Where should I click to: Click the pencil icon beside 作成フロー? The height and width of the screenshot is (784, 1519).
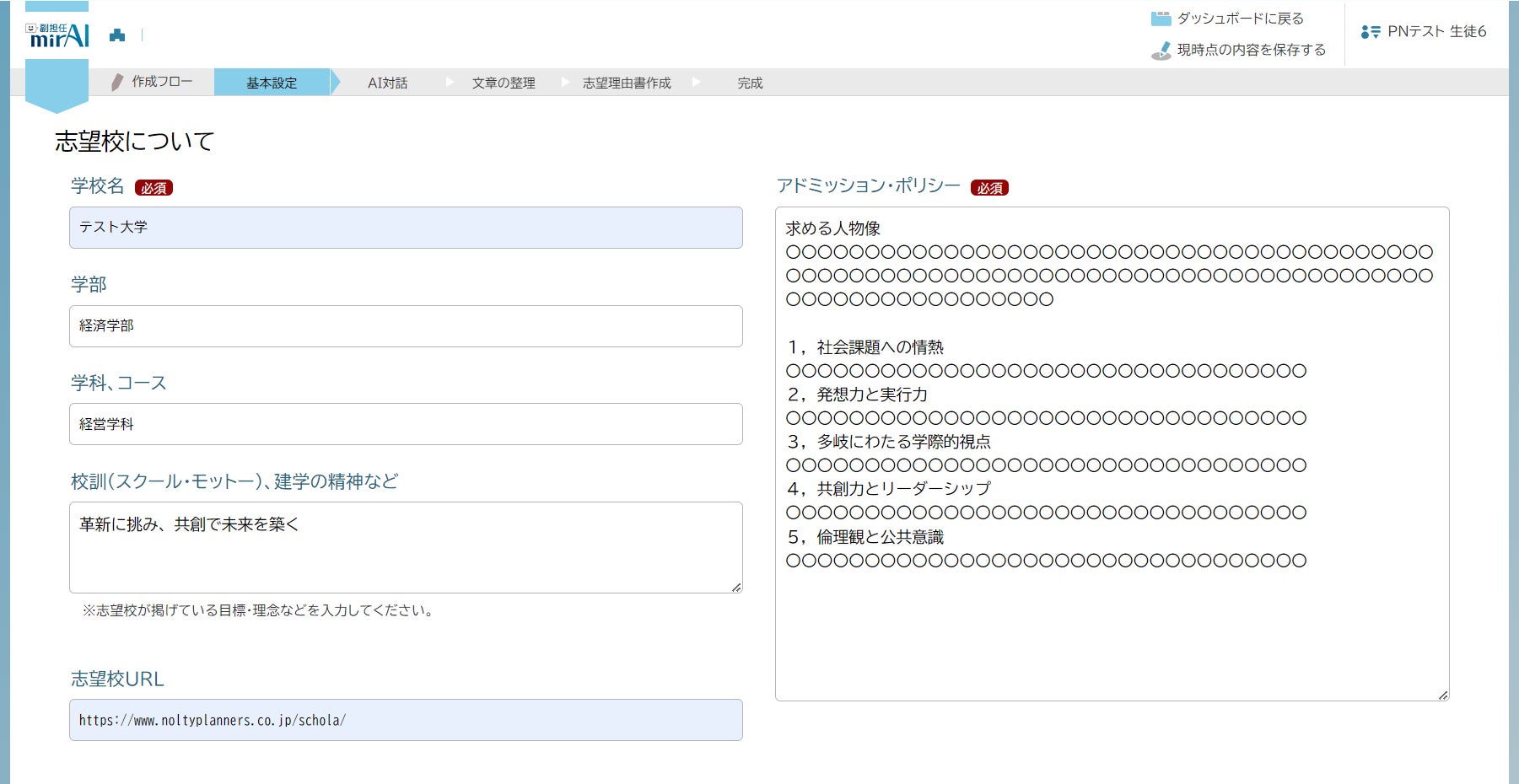tap(117, 83)
